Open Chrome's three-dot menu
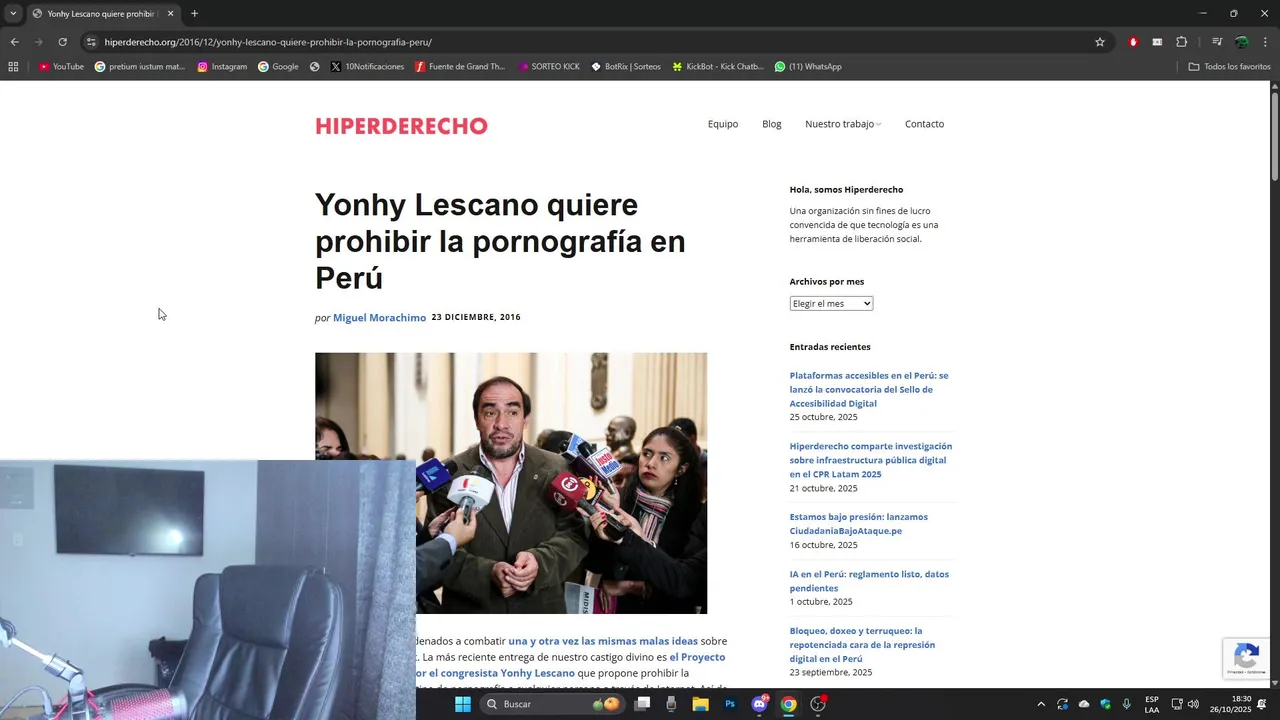This screenshot has width=1280, height=720. 1265,42
